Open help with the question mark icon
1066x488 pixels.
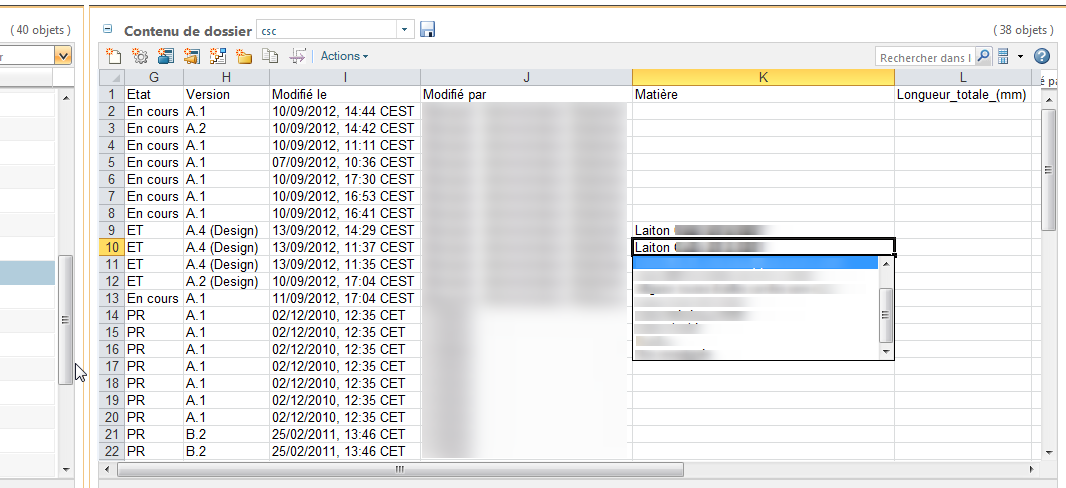tap(1042, 57)
